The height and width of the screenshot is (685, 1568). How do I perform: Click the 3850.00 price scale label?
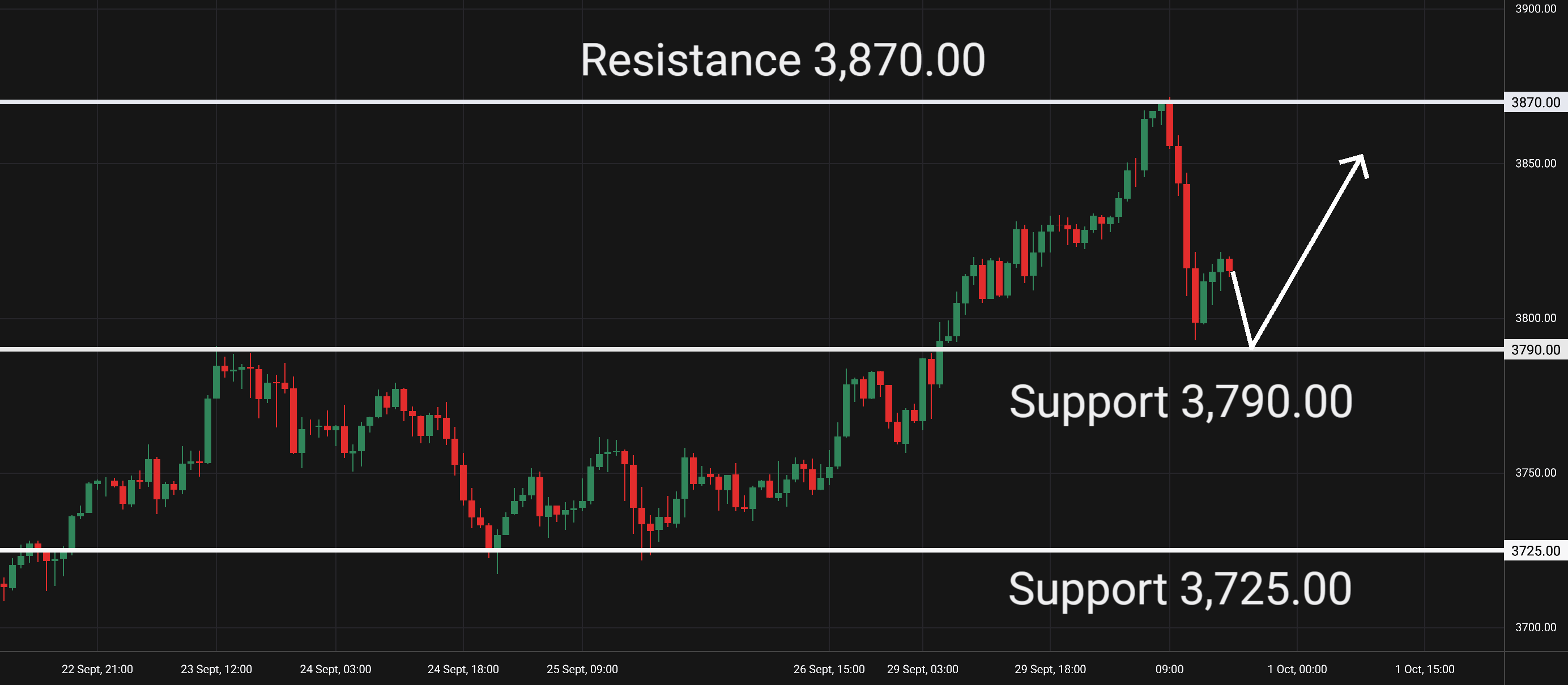pyautogui.click(x=1535, y=164)
